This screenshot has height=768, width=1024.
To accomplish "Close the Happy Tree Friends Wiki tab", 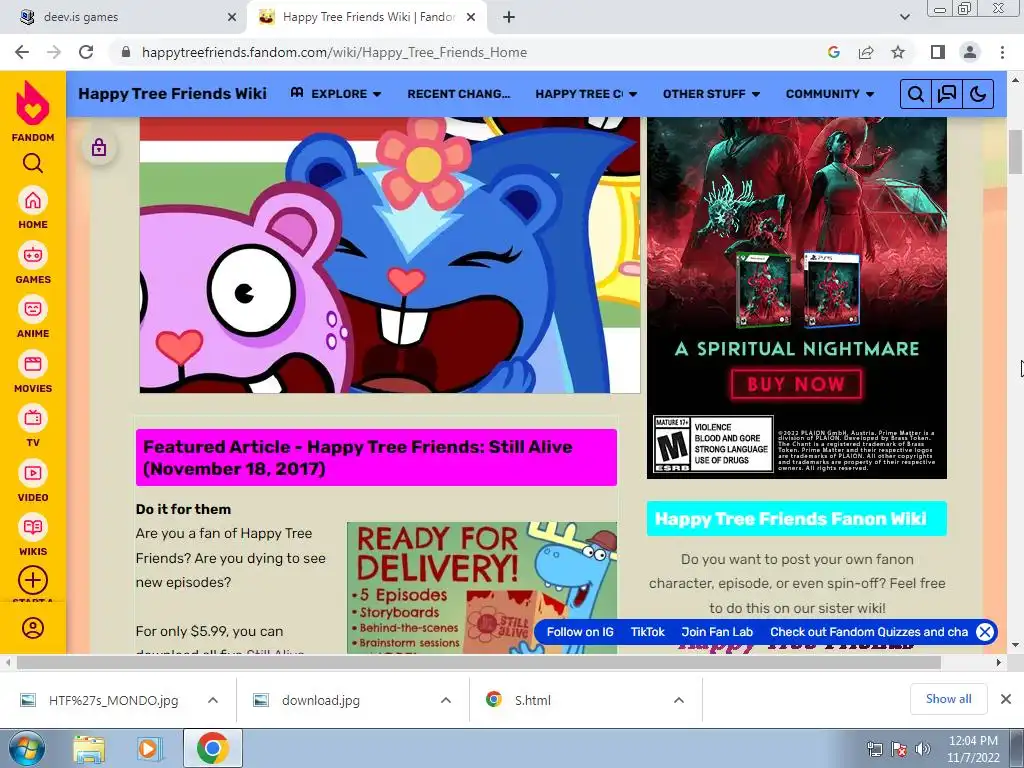I will (471, 18).
